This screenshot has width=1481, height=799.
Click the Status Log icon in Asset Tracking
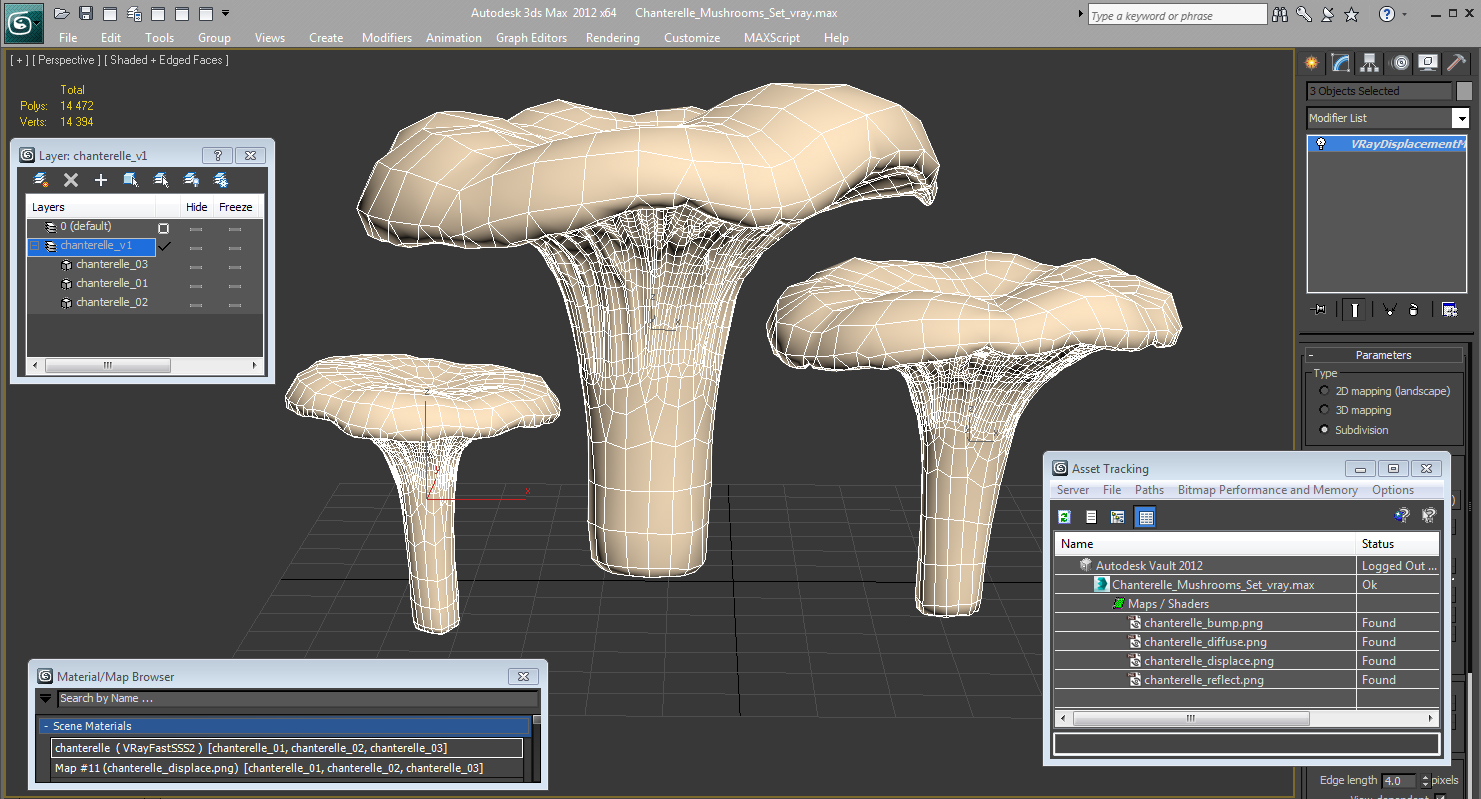(x=1091, y=517)
